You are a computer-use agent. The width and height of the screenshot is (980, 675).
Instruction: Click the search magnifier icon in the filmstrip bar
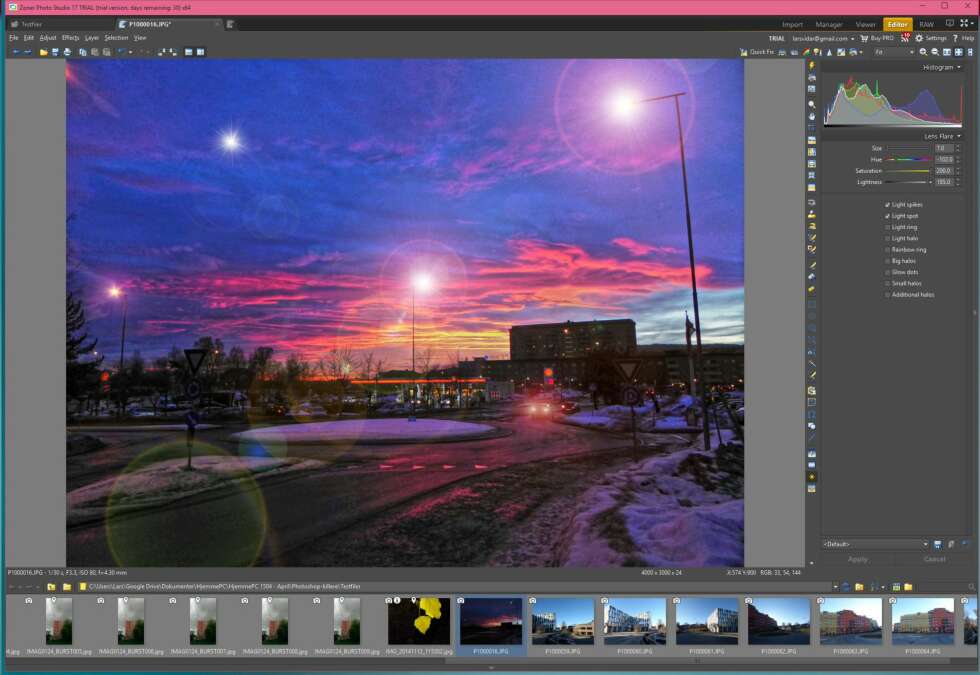click(971, 587)
